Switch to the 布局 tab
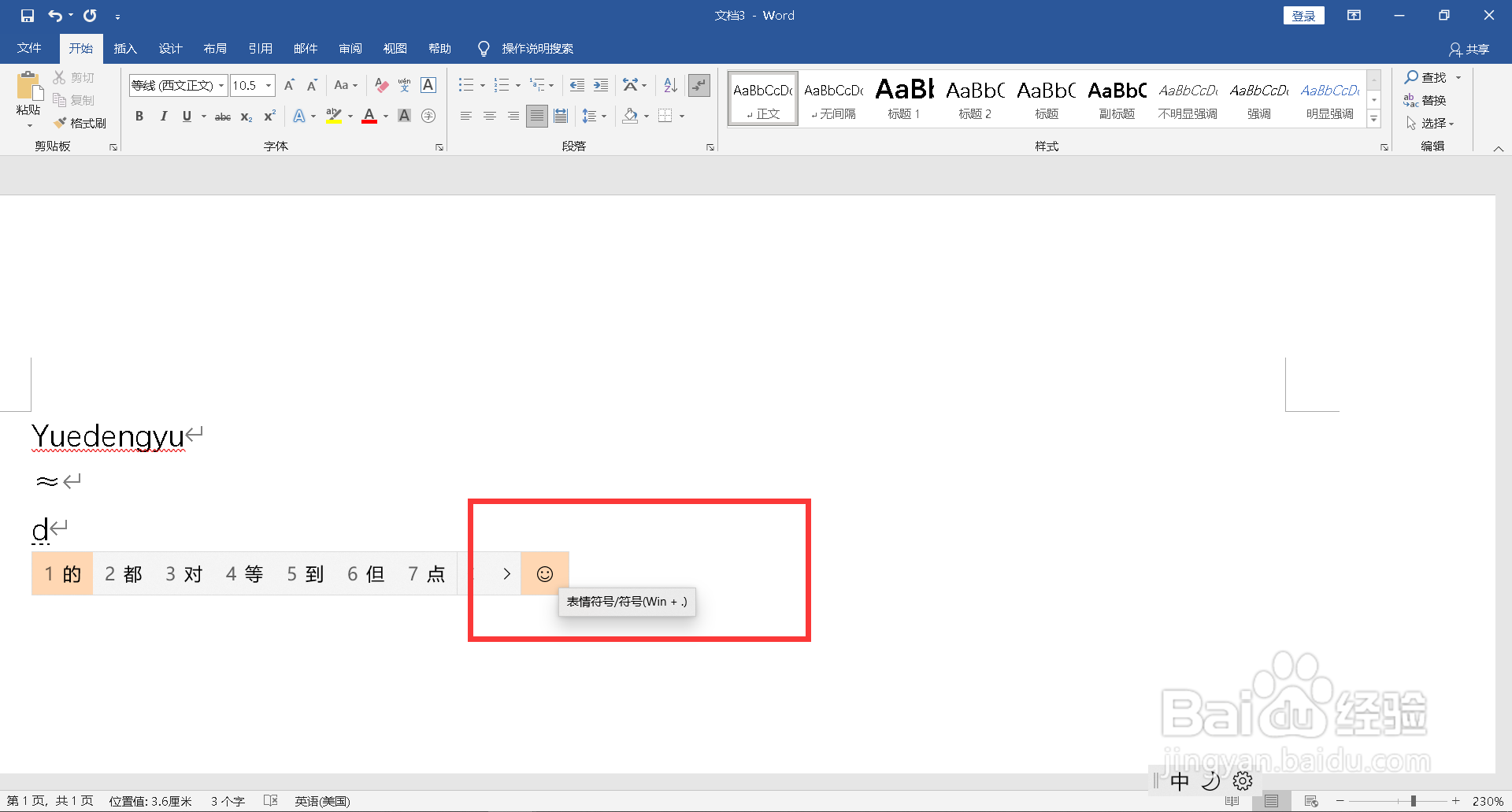 215,49
